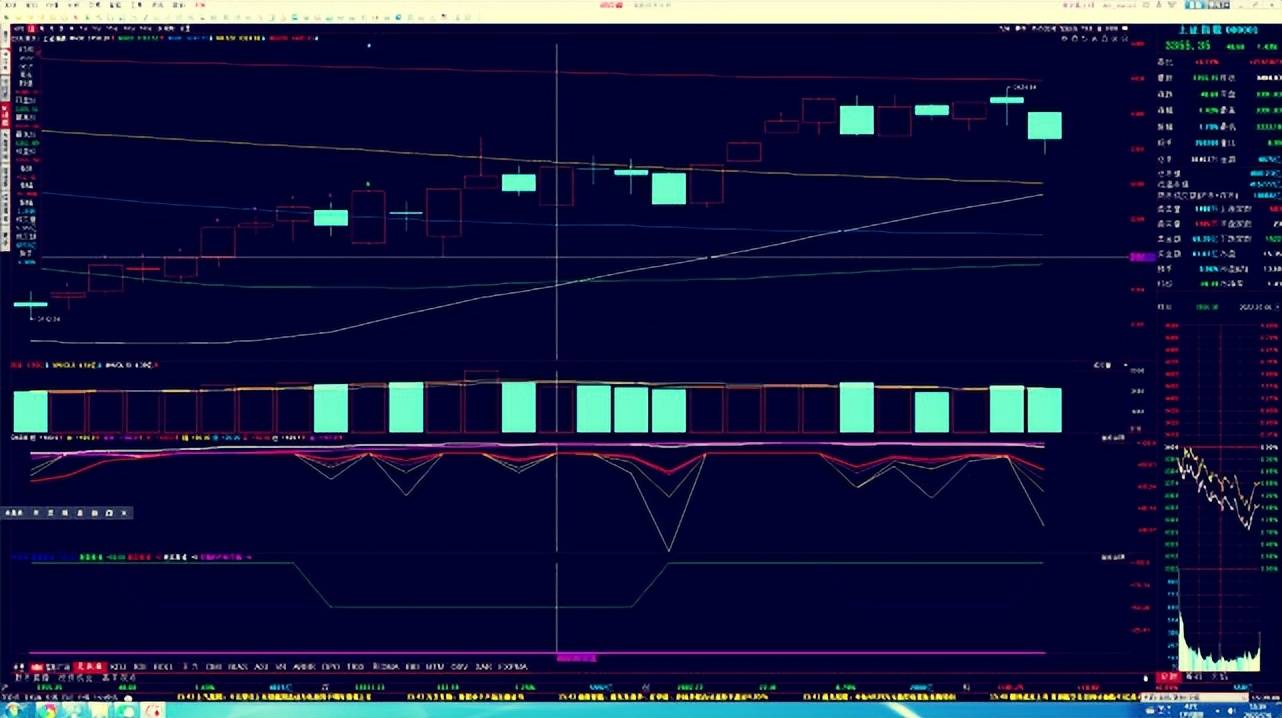Image resolution: width=1282 pixels, height=718 pixels.
Task: Select the TRIX indicator tab
Action: point(356,666)
